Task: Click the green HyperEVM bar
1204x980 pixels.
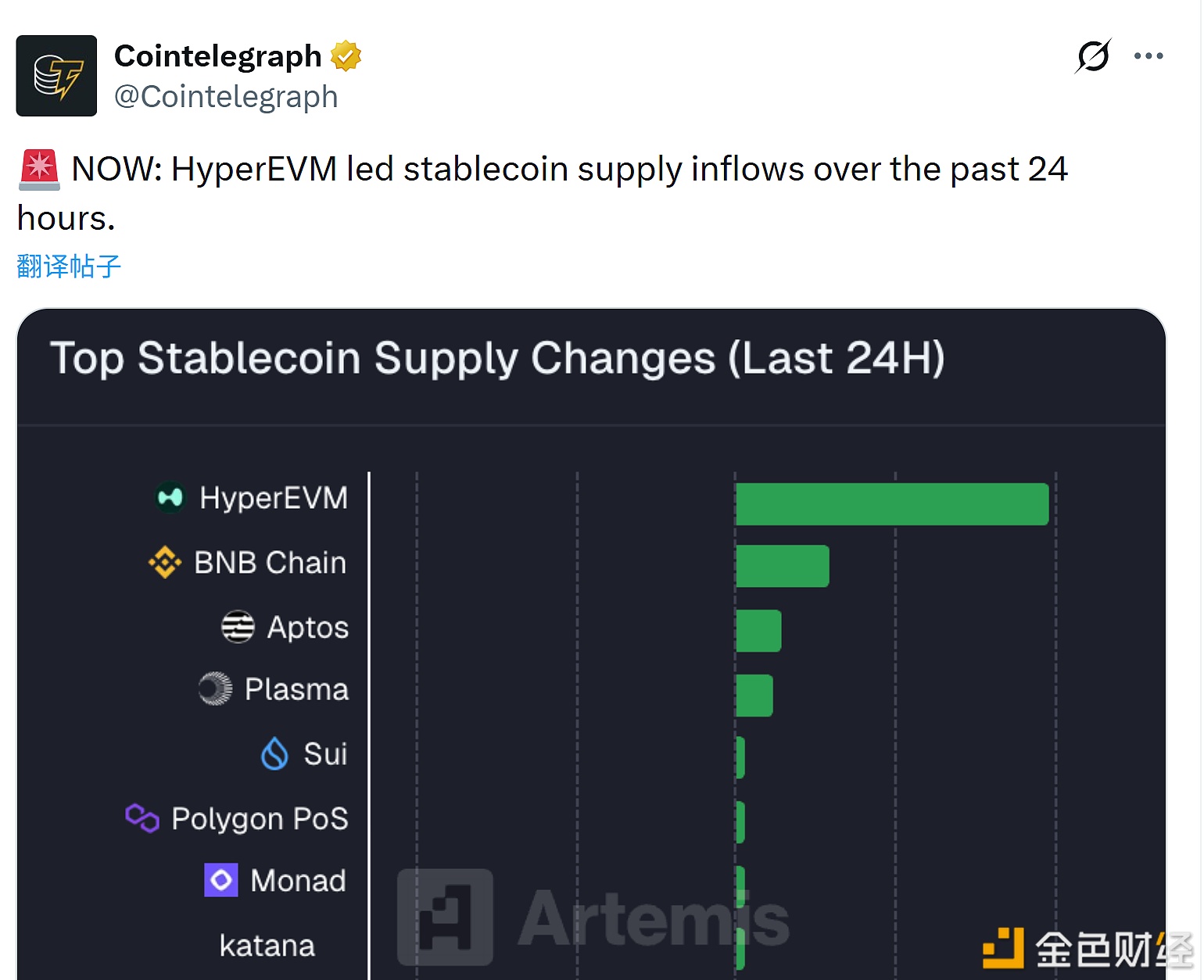Action: click(x=891, y=504)
